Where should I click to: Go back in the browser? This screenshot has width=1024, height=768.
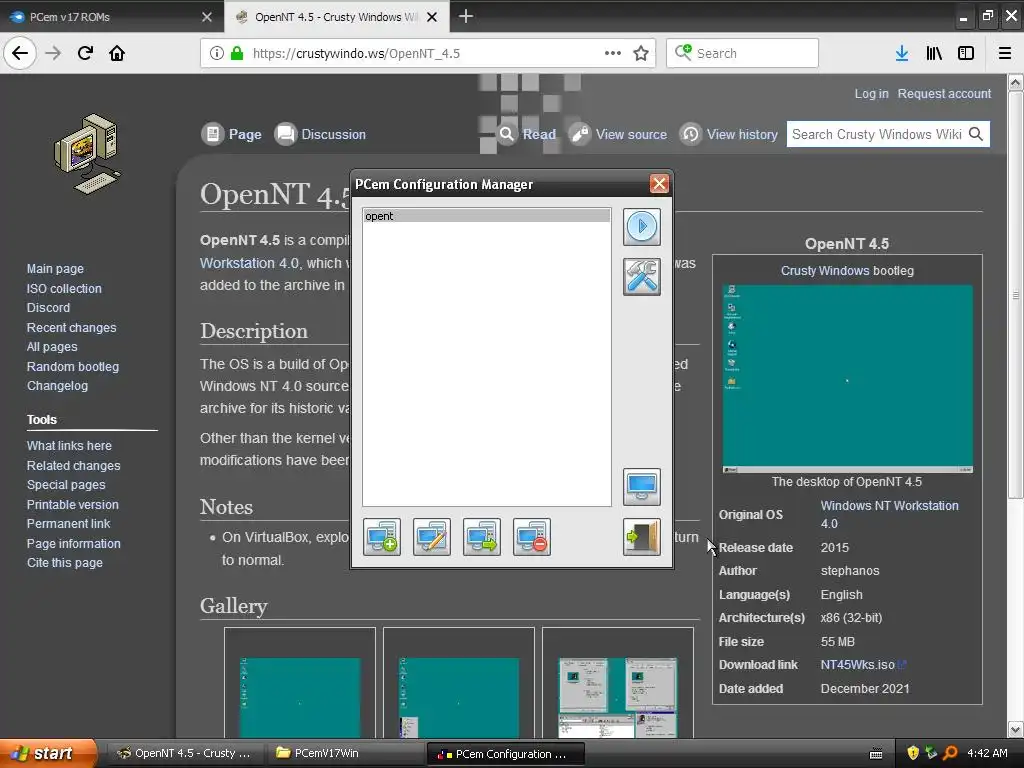click(x=20, y=53)
